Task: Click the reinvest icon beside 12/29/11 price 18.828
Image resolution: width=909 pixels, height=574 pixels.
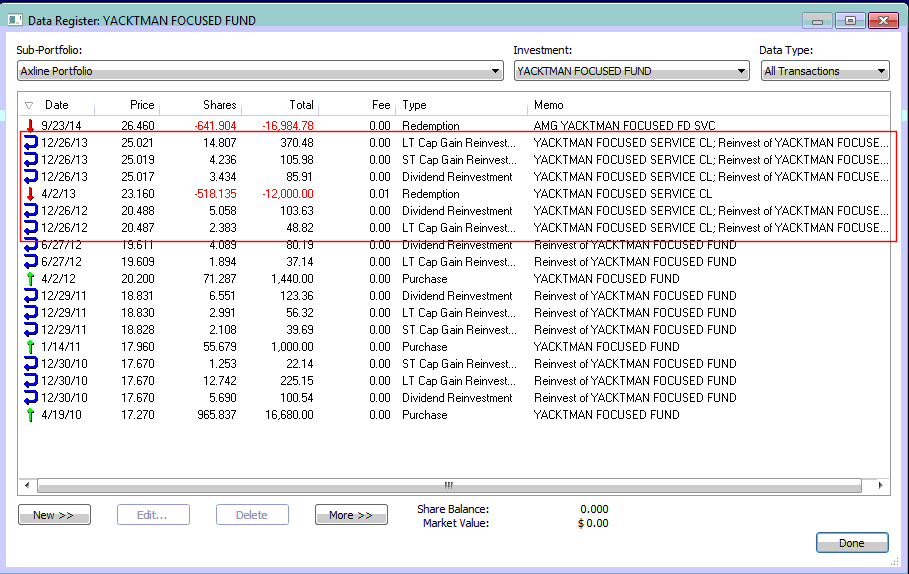Action: pos(31,330)
